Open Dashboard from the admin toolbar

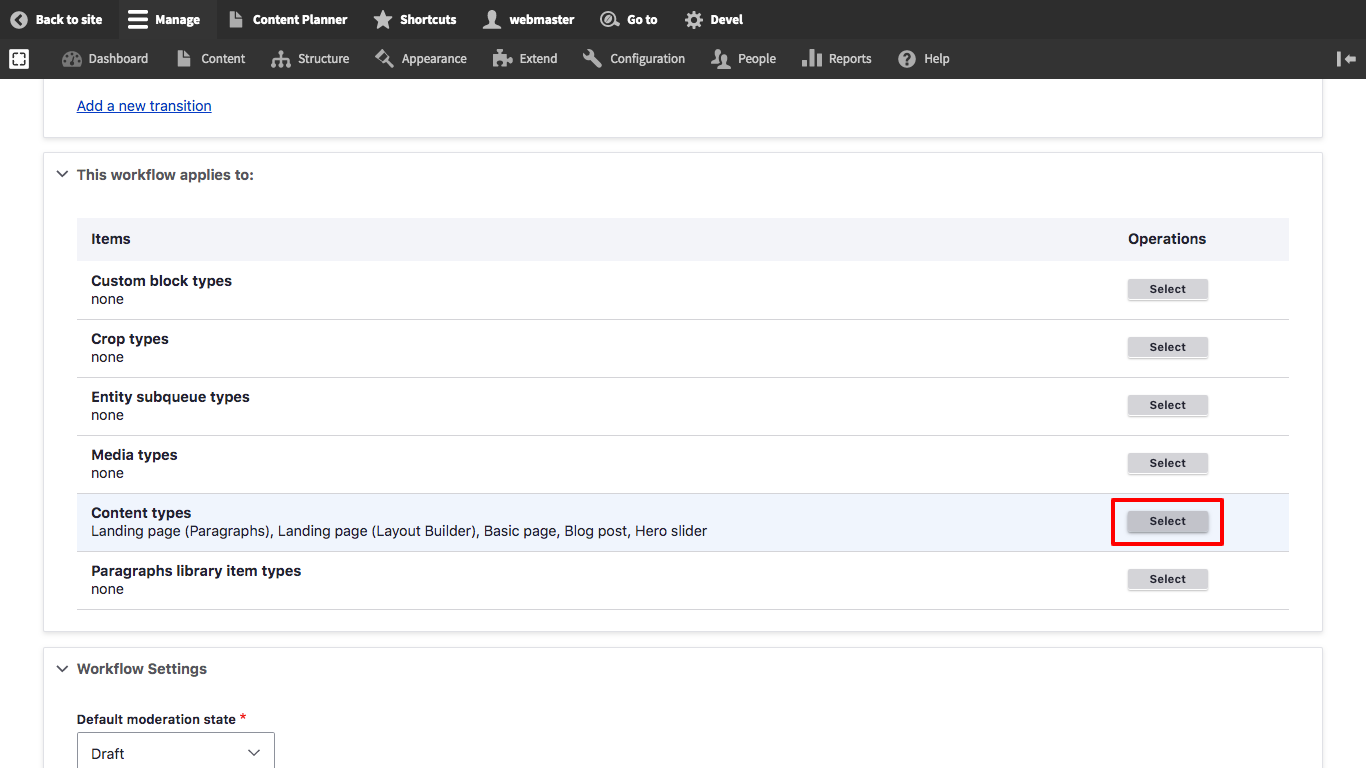(105, 59)
